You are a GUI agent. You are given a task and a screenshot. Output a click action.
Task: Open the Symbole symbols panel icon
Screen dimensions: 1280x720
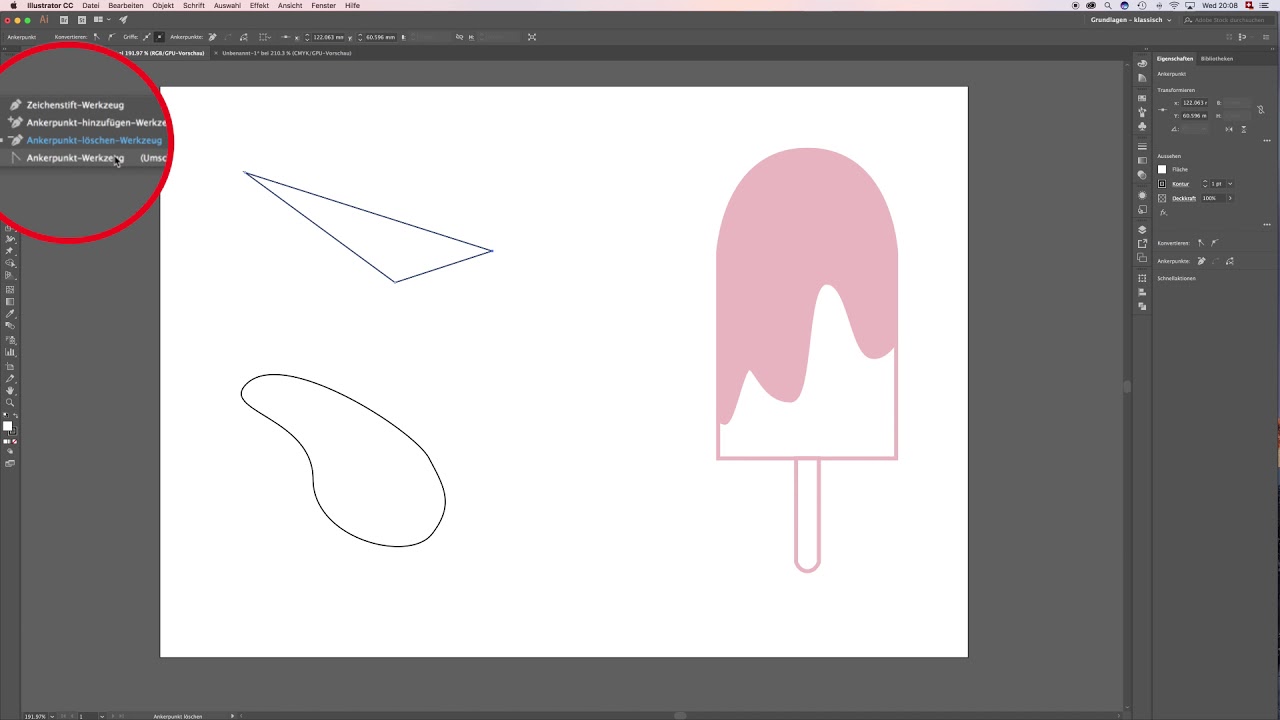pos(1142,127)
